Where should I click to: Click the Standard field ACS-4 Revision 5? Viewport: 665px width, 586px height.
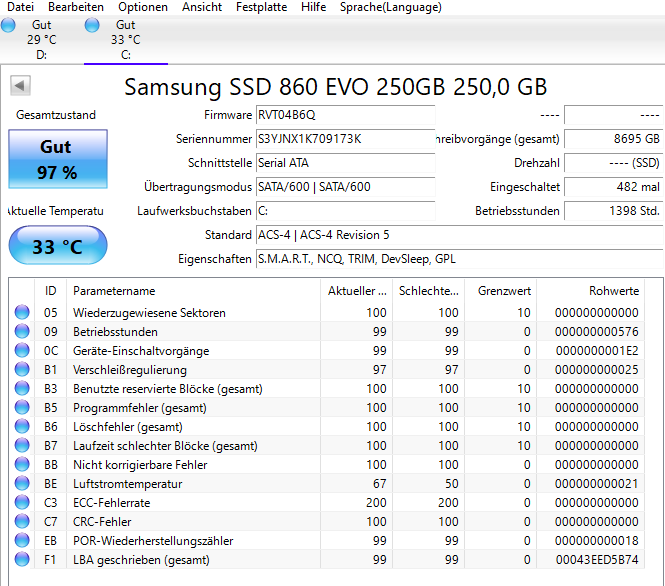pyautogui.click(x=460, y=235)
